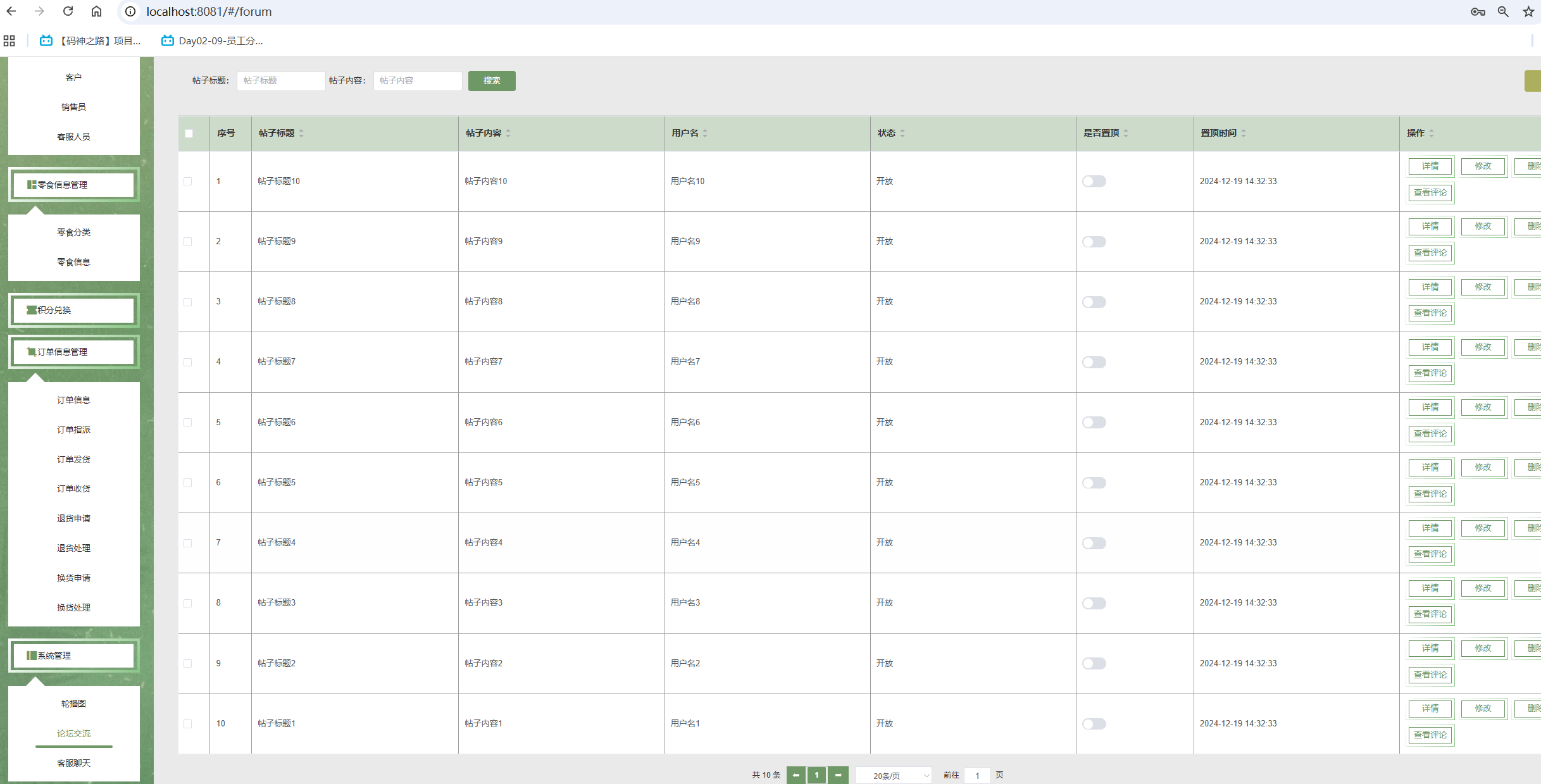Image resolution: width=1541 pixels, height=784 pixels.
Task: Click 查看评论 for 帖子标题5
Action: [x=1430, y=494]
